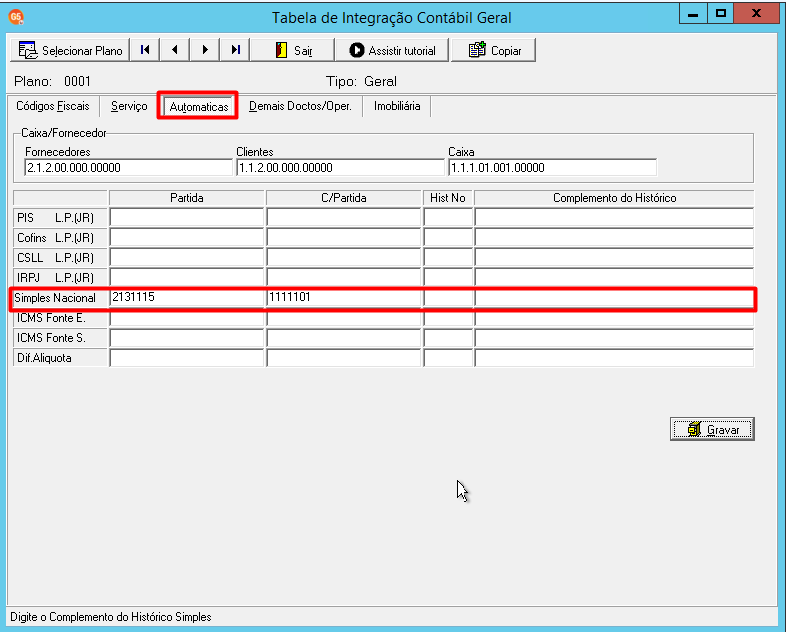The width and height of the screenshot is (786, 632).
Task: Click the Selecionar Plano button
Action: coord(70,50)
